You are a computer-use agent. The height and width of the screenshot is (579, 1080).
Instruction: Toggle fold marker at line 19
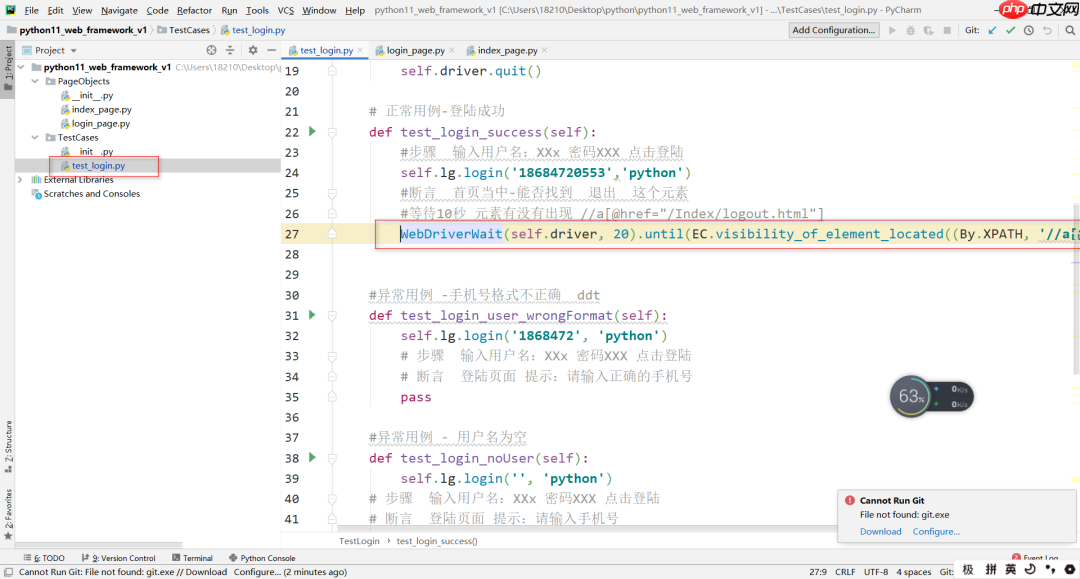332,71
